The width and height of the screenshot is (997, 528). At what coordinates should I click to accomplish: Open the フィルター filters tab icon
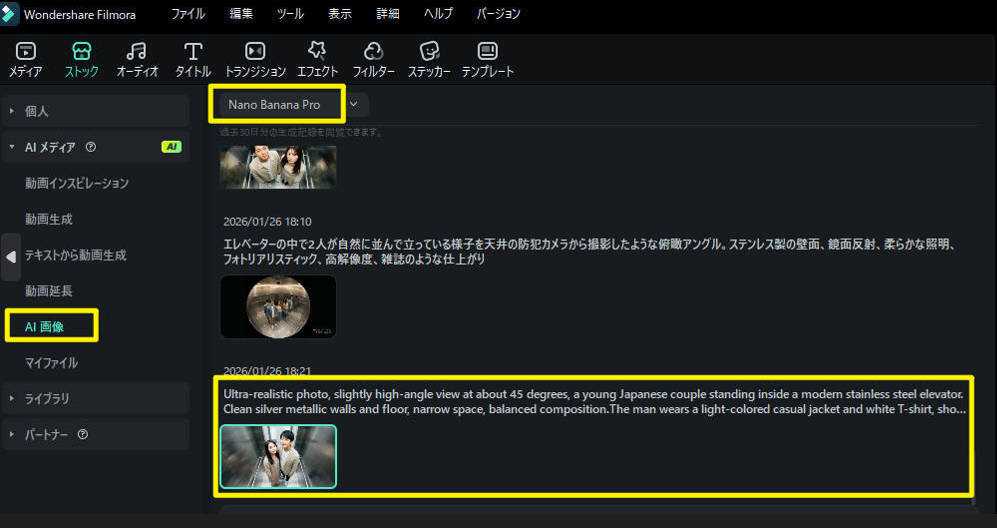tap(373, 51)
